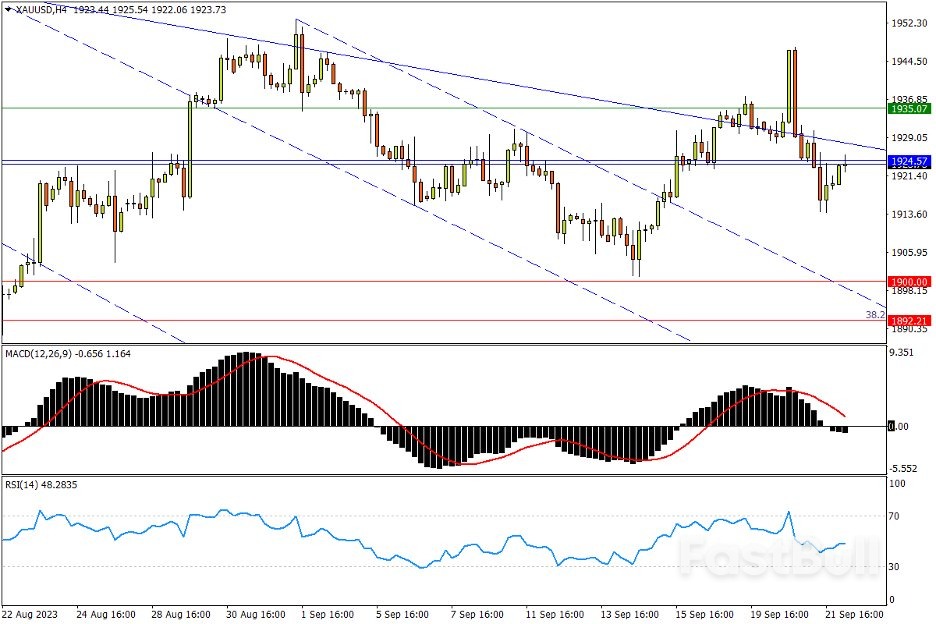The width and height of the screenshot is (936, 624).
Task: Click the 38.2 Fibonacci level label
Action: (874, 314)
